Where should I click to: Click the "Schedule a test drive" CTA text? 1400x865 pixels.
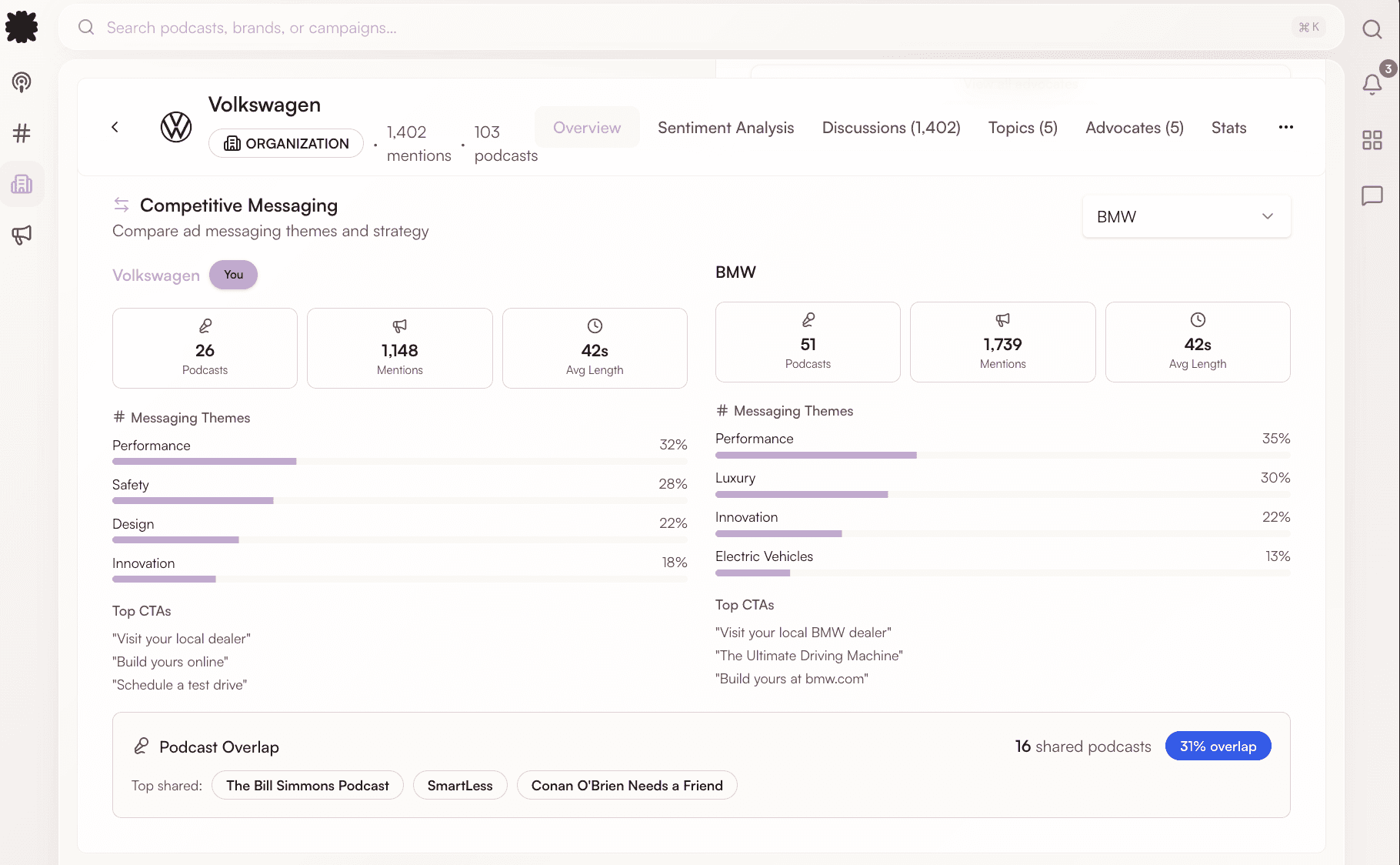pyautogui.click(x=180, y=685)
